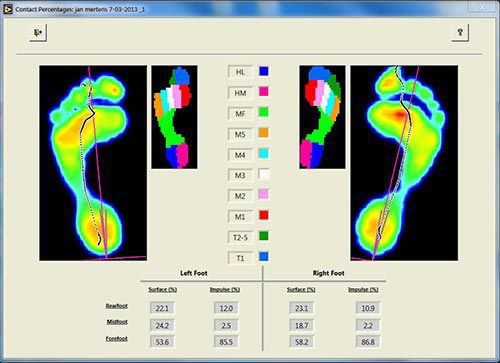Click the exit door icon button

(38, 32)
